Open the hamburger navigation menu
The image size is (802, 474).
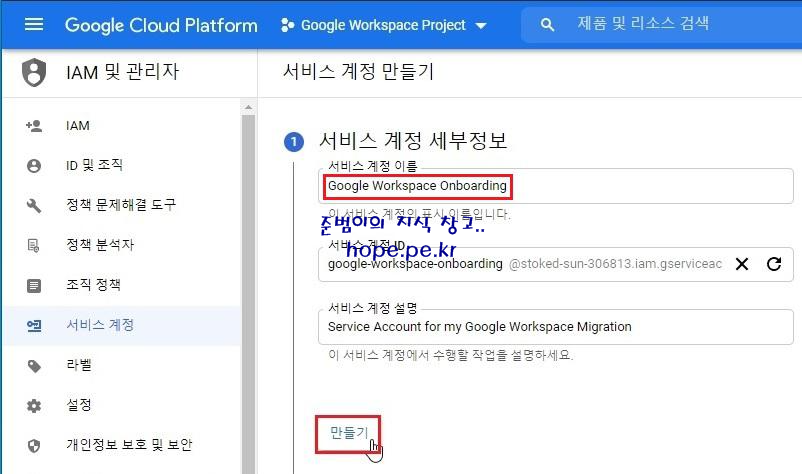pos(34,24)
